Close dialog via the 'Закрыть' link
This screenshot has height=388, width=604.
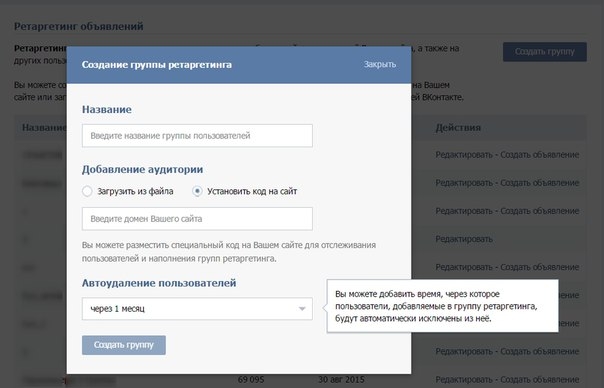[x=380, y=64]
